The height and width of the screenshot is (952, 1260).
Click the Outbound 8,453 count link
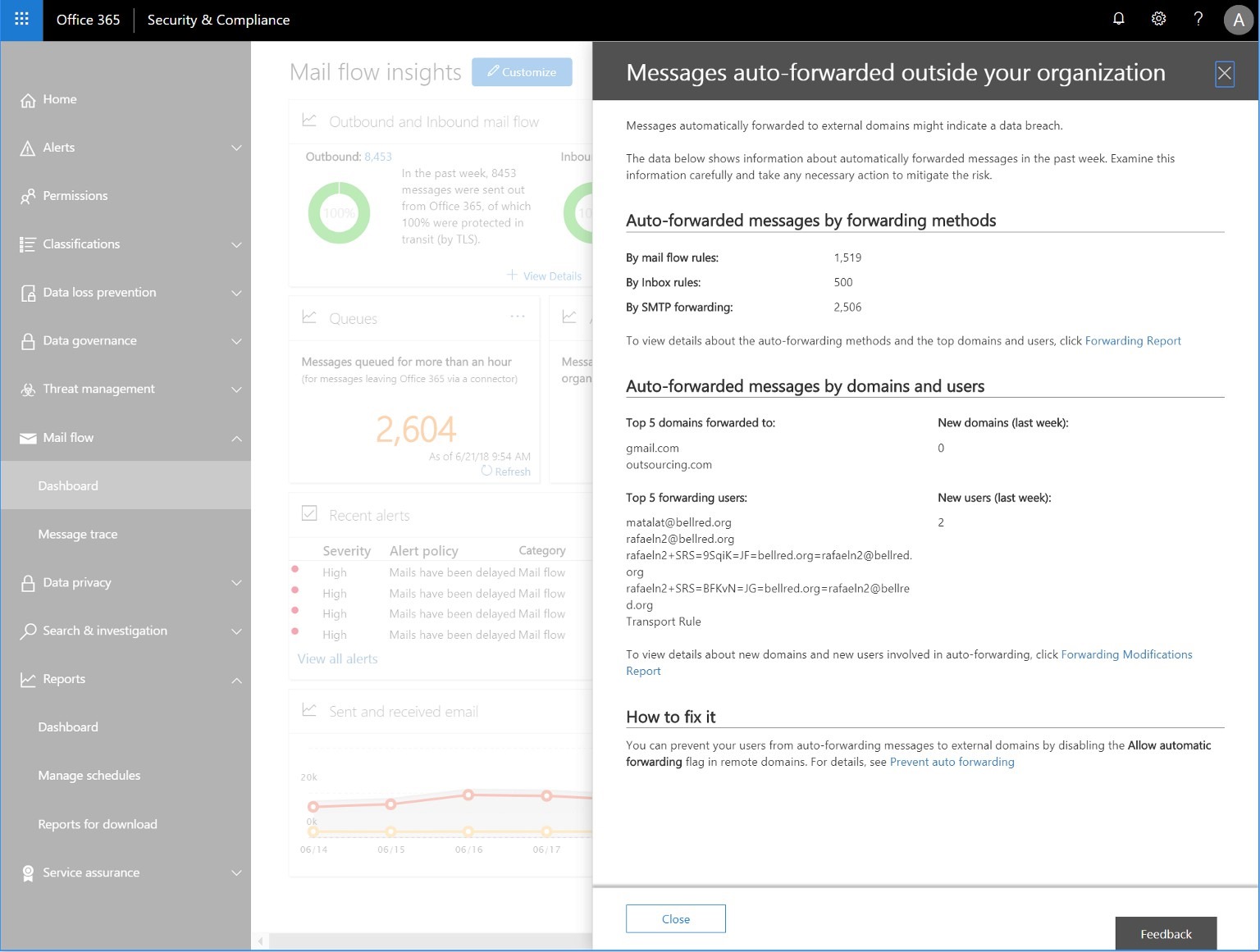(378, 157)
